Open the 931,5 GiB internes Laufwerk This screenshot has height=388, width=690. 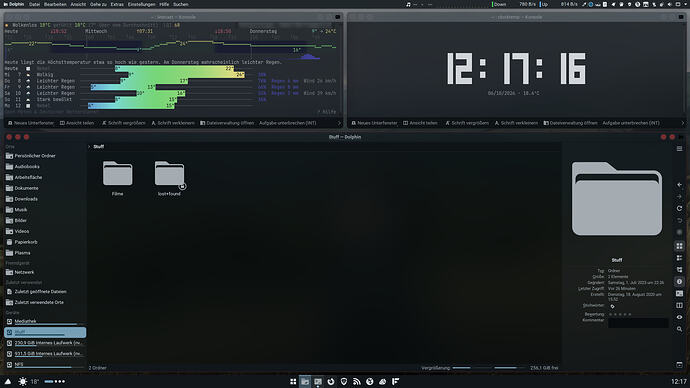pos(45,354)
